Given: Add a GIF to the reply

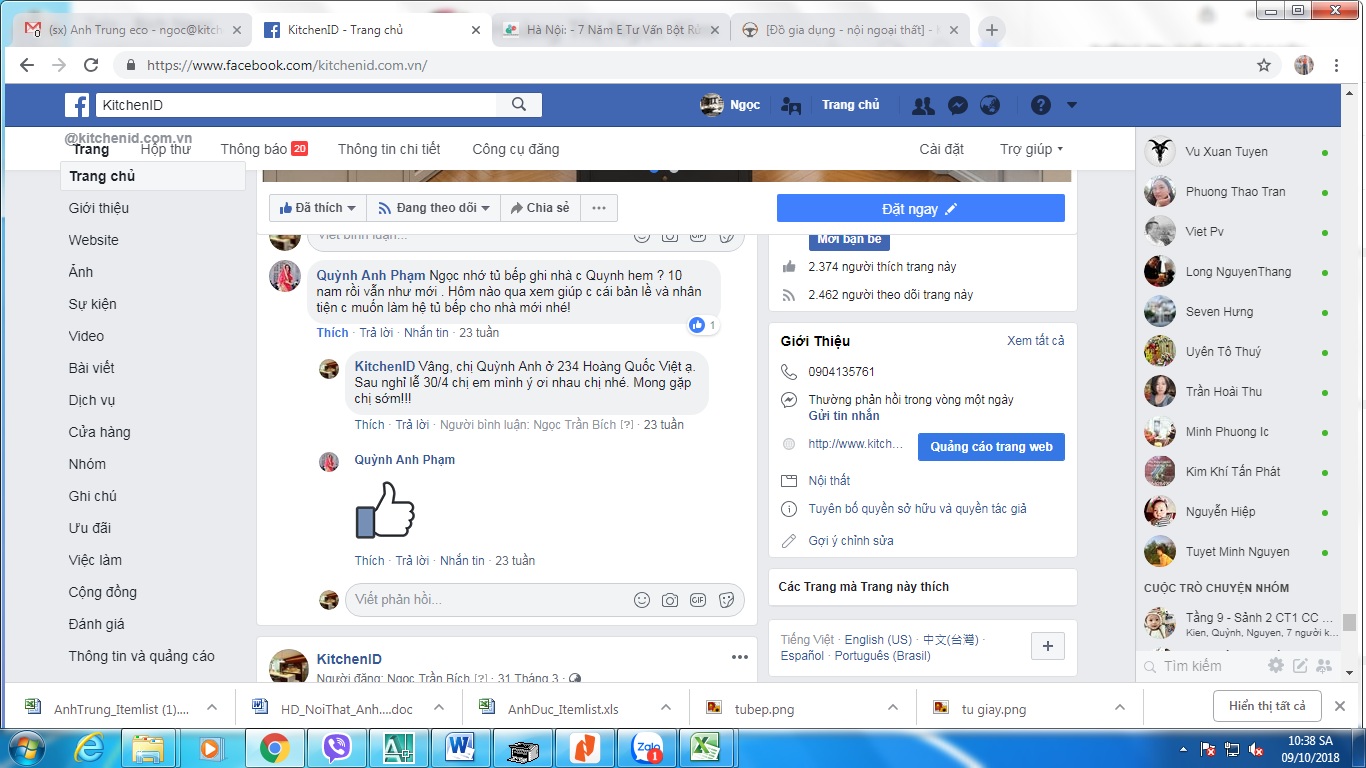Looking at the screenshot, I should coord(698,600).
